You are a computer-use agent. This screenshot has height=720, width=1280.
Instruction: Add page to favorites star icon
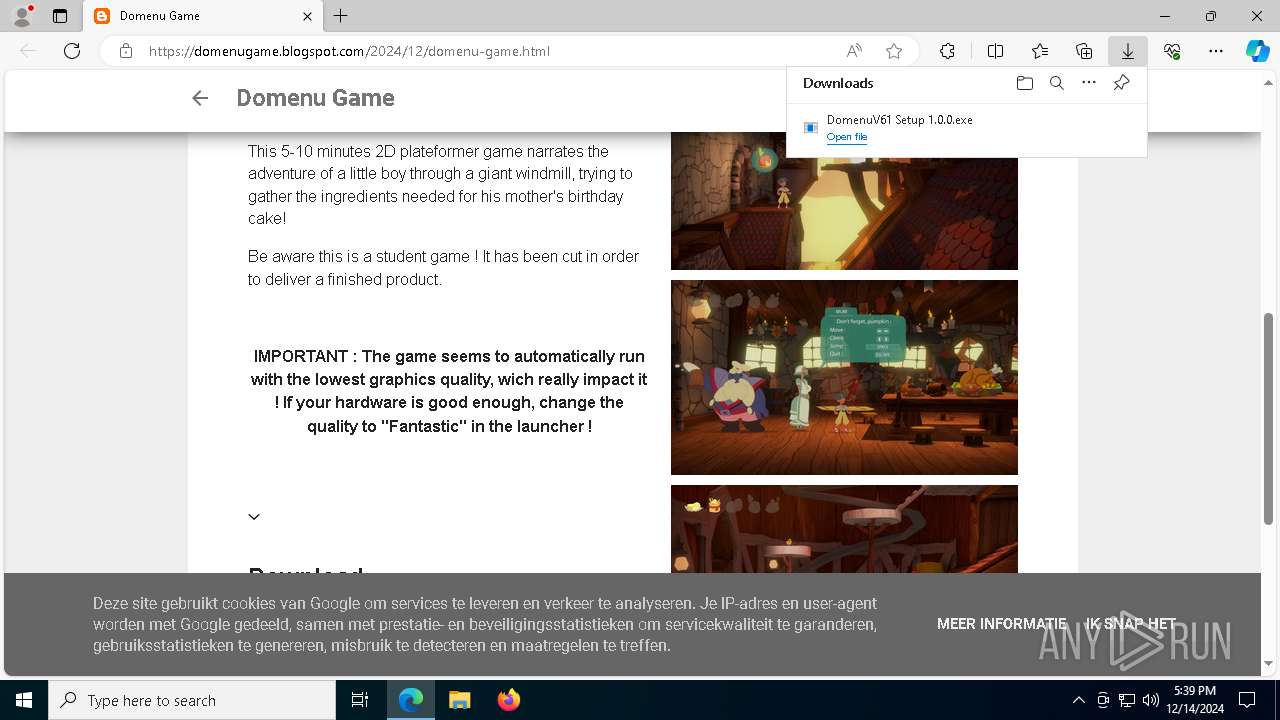point(894,51)
